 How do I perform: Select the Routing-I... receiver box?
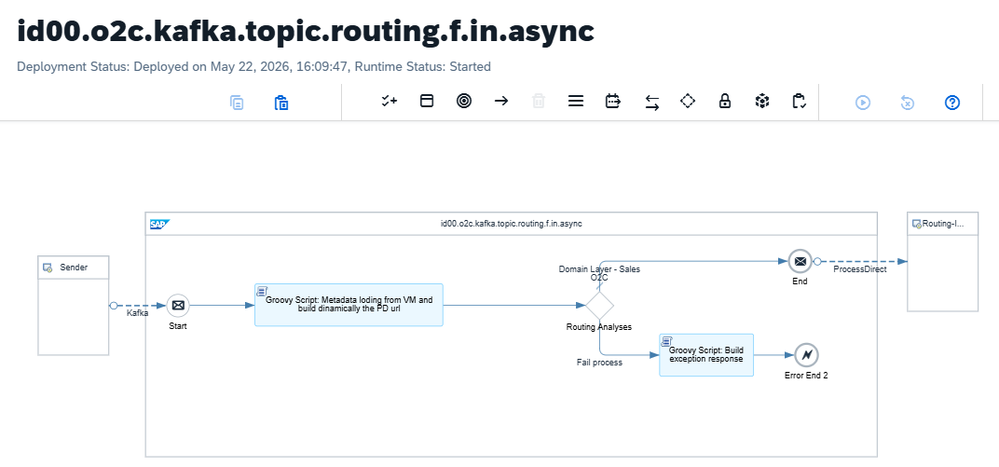coord(942,262)
